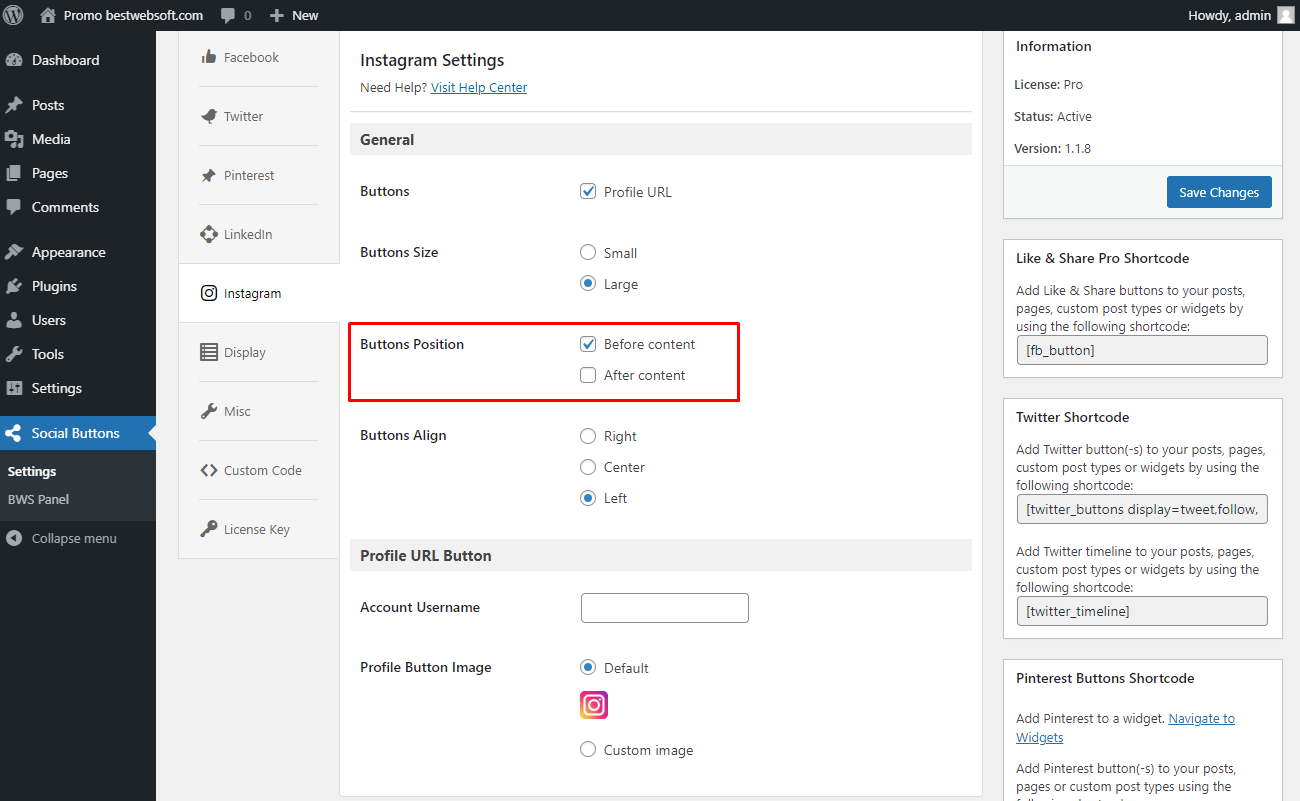The height and width of the screenshot is (801, 1300).
Task: Follow the Navigate to Widgets link
Action: [x=1125, y=728]
